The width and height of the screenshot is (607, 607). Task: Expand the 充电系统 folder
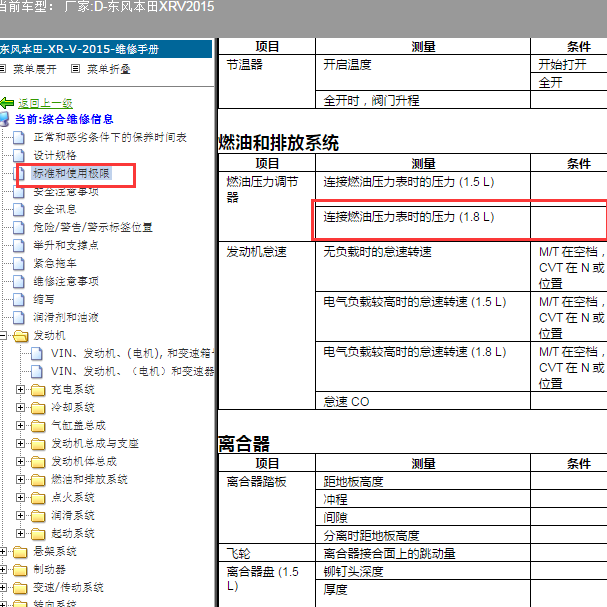click(x=21, y=389)
